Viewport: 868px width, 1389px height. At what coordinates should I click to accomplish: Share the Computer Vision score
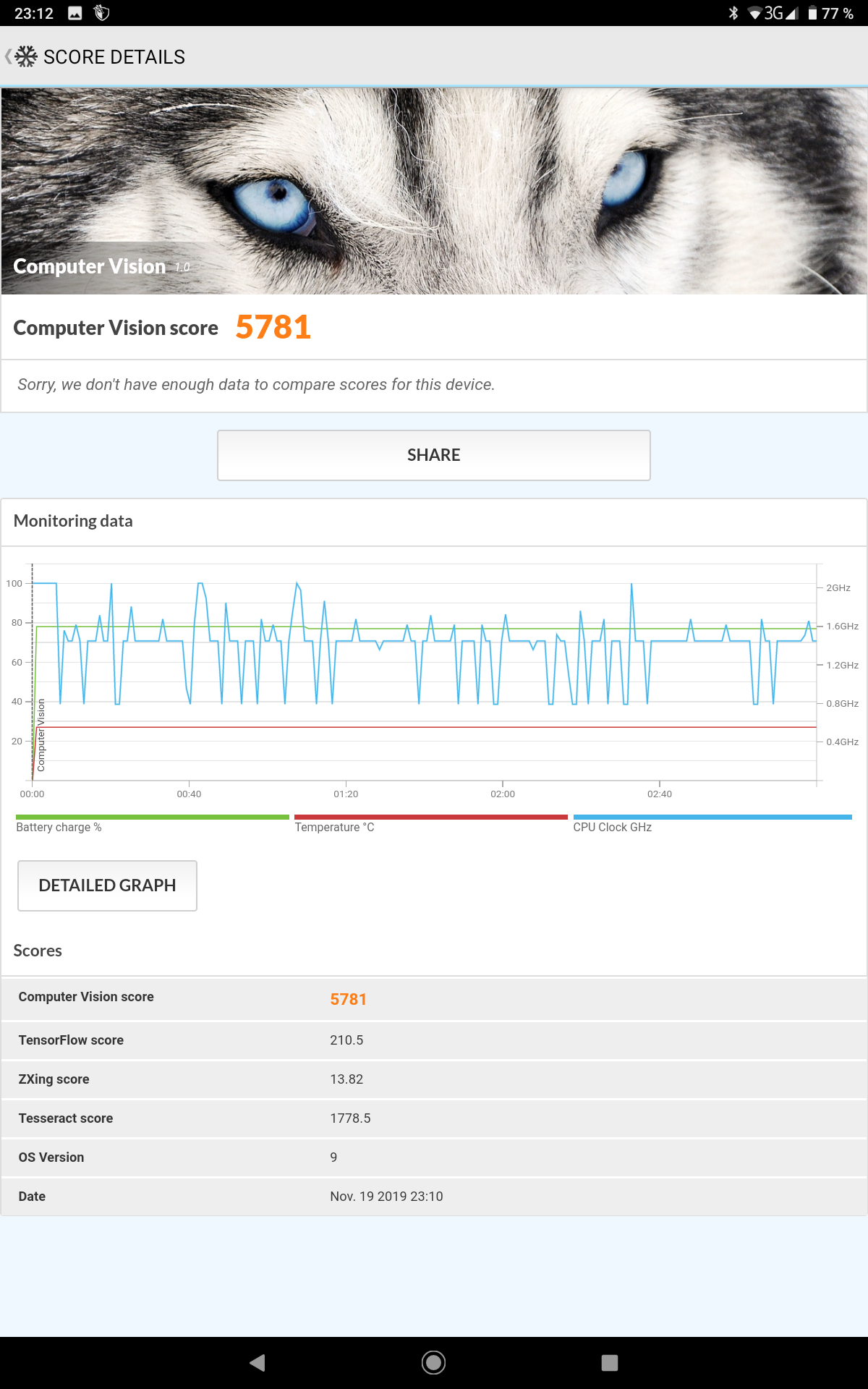coord(434,455)
